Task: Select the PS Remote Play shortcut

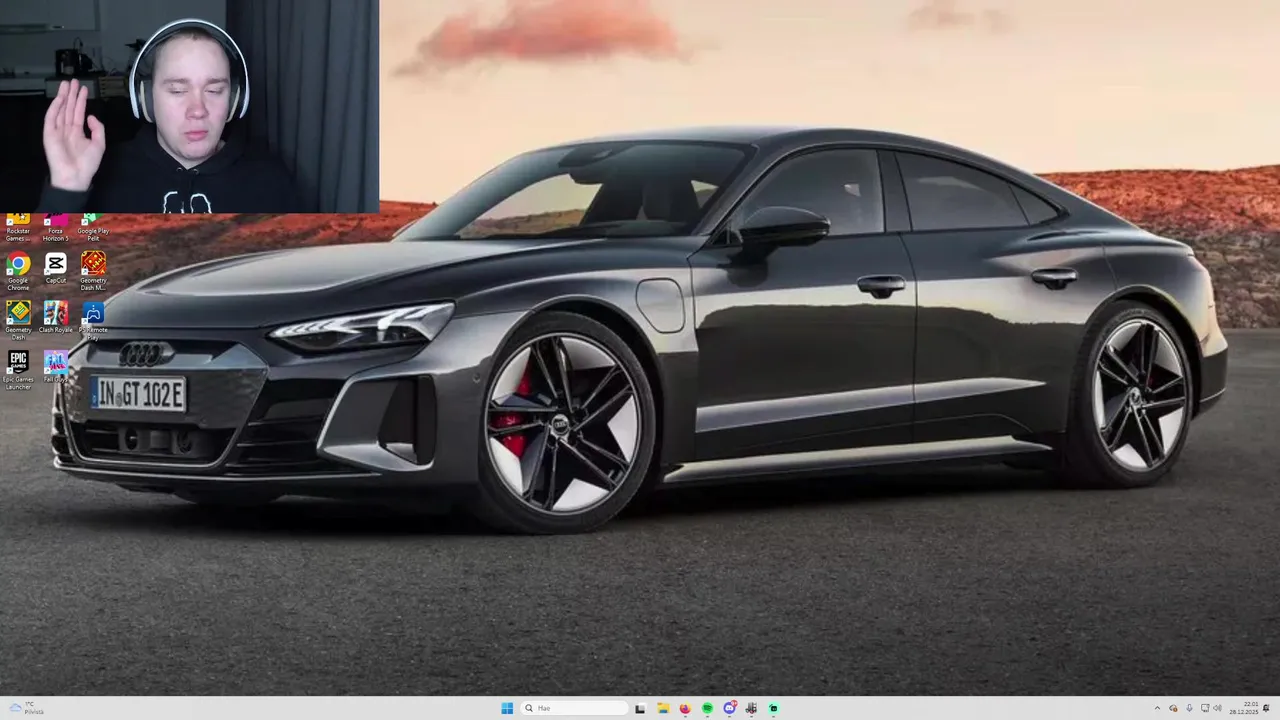Action: coord(93,320)
